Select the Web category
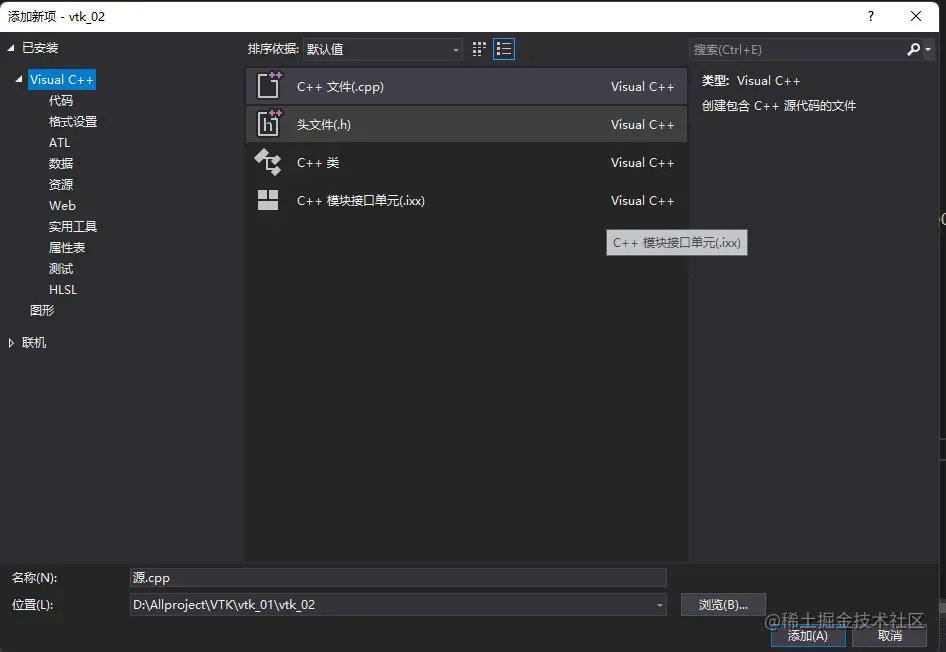 click(62, 206)
